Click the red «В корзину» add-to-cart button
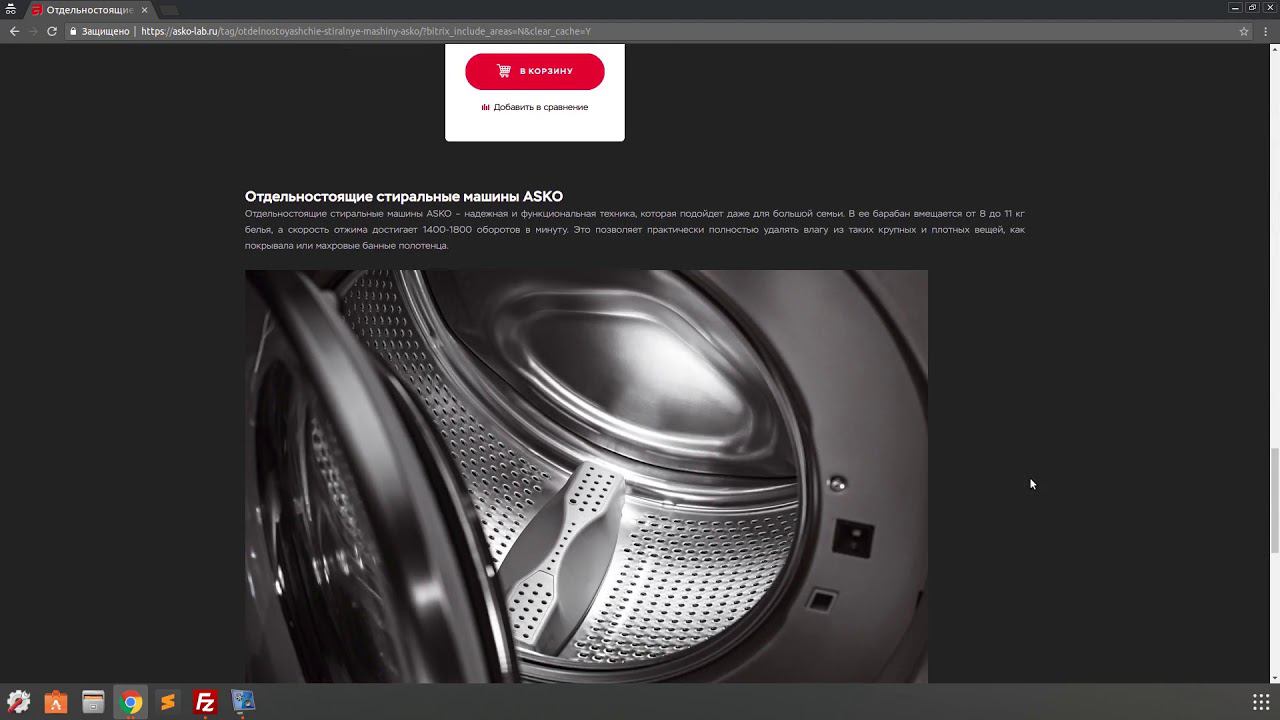The image size is (1280, 720). 534,71
